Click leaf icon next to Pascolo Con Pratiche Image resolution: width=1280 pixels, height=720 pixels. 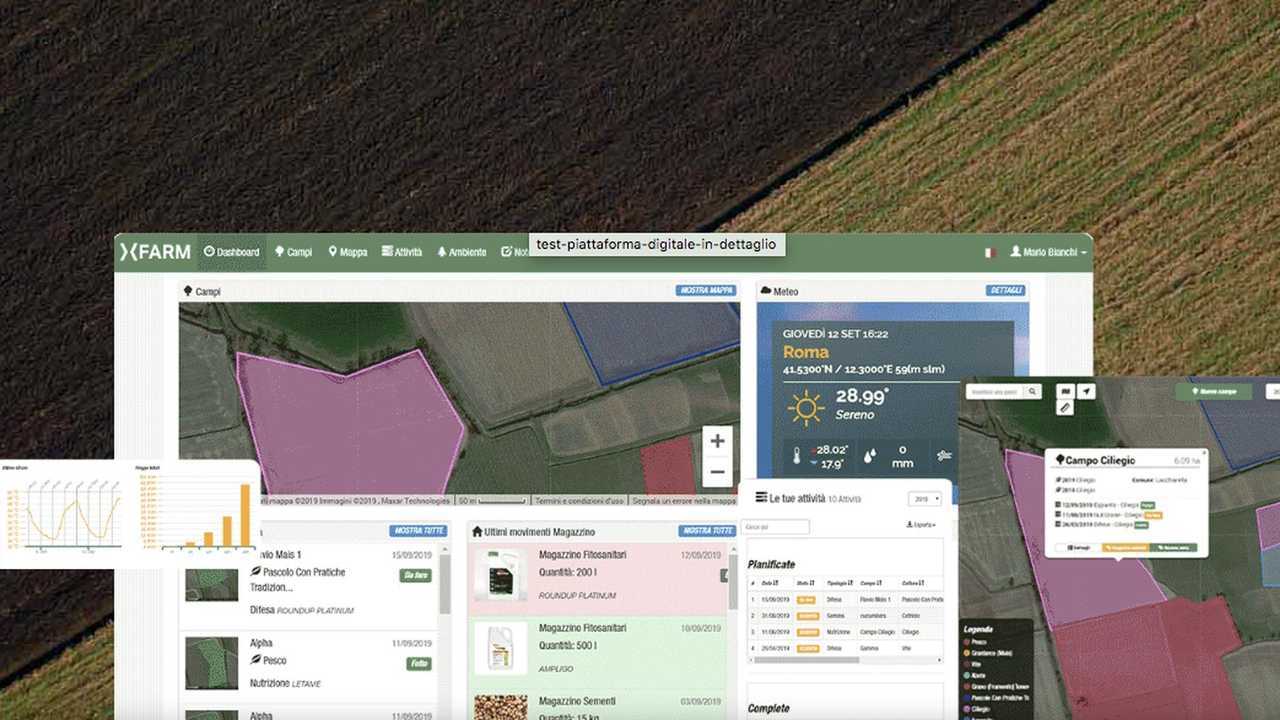pyautogui.click(x=256, y=572)
